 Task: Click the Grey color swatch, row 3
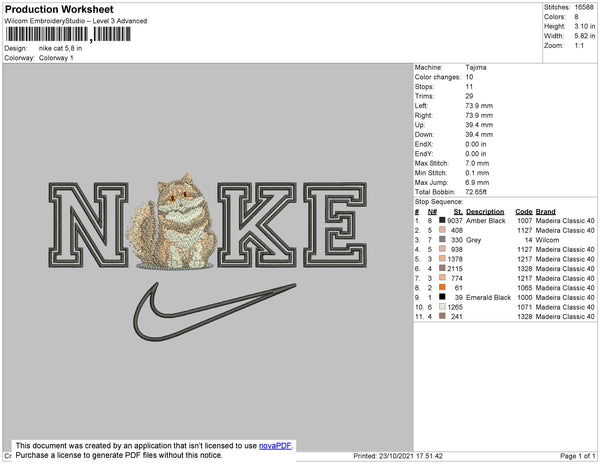tap(442, 239)
